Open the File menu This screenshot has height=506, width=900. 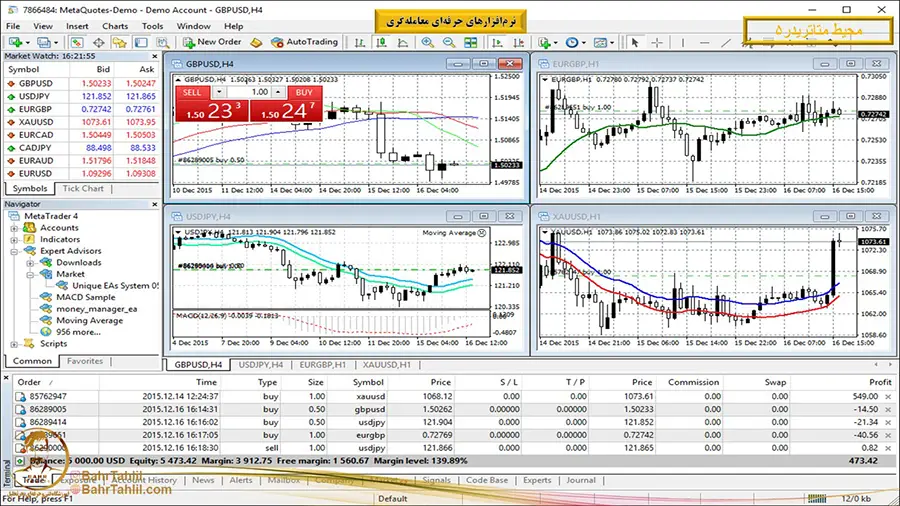pos(13,26)
